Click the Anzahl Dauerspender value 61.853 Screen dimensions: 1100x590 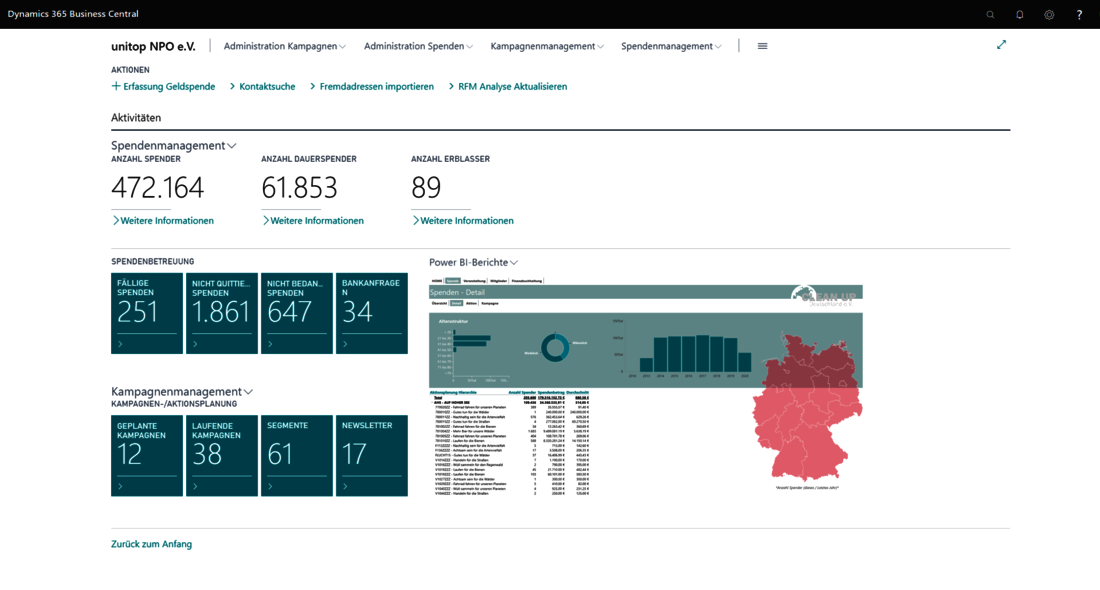click(x=300, y=187)
